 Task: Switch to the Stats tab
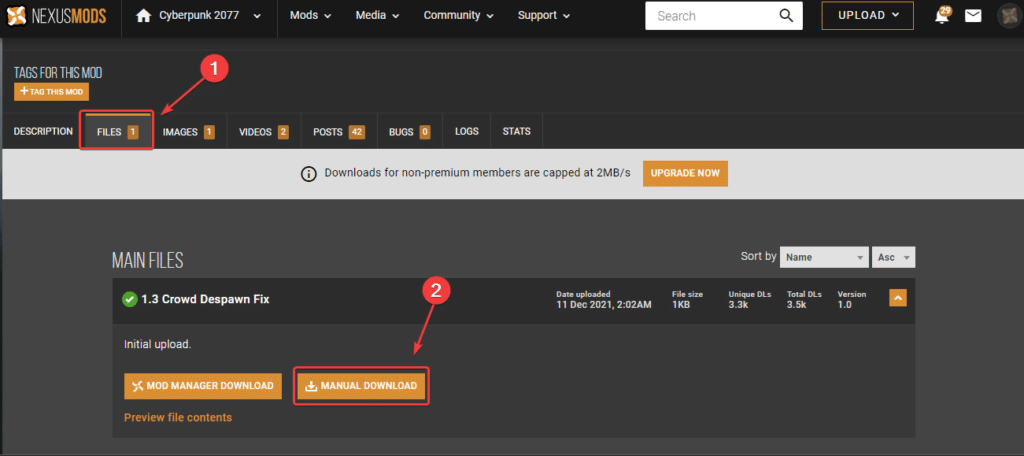[x=517, y=131]
